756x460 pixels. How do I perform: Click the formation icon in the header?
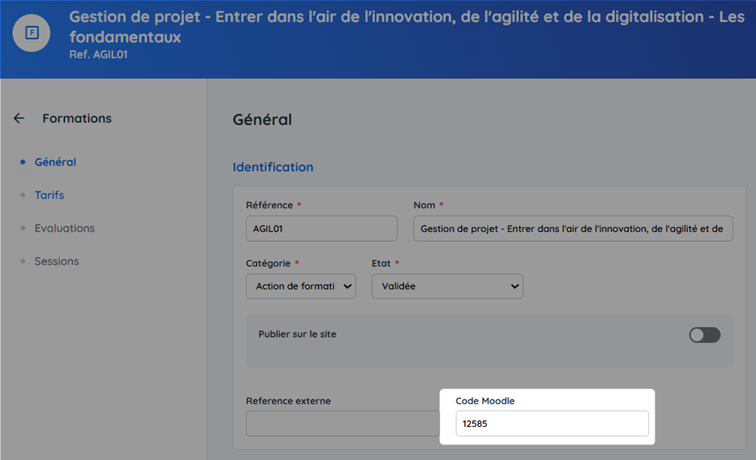[x=32, y=32]
